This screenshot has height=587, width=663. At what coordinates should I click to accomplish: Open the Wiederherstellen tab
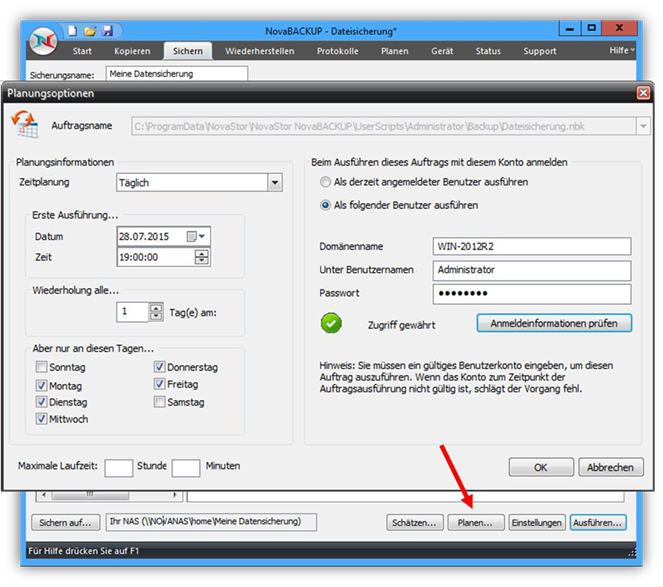coord(260,51)
